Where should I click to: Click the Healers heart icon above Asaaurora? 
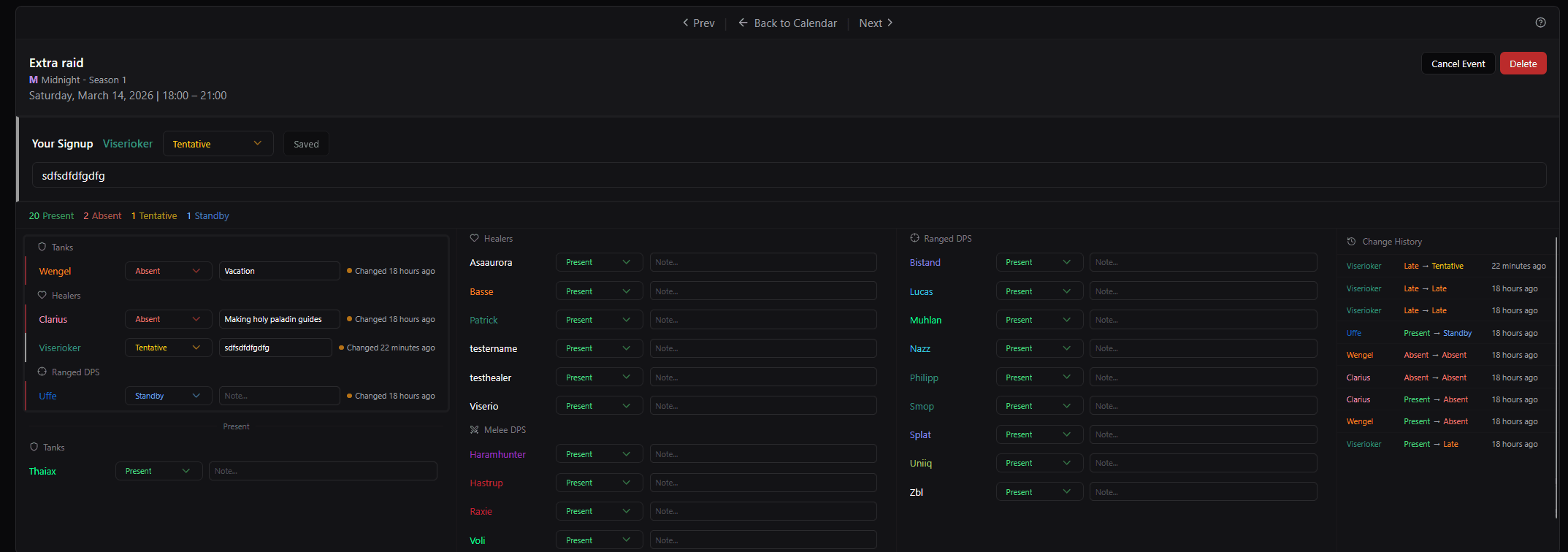click(x=474, y=238)
